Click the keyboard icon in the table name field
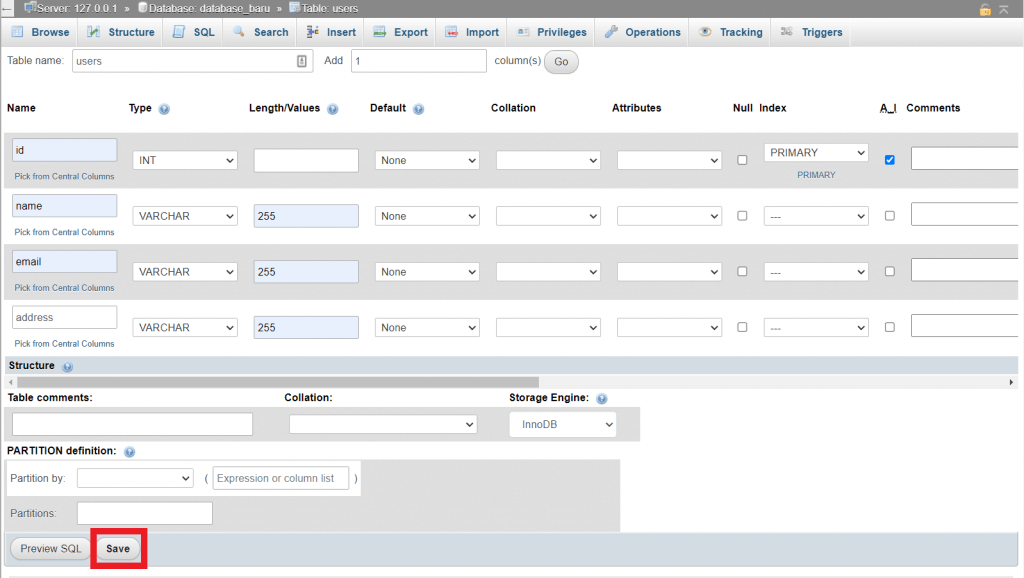 [x=303, y=62]
